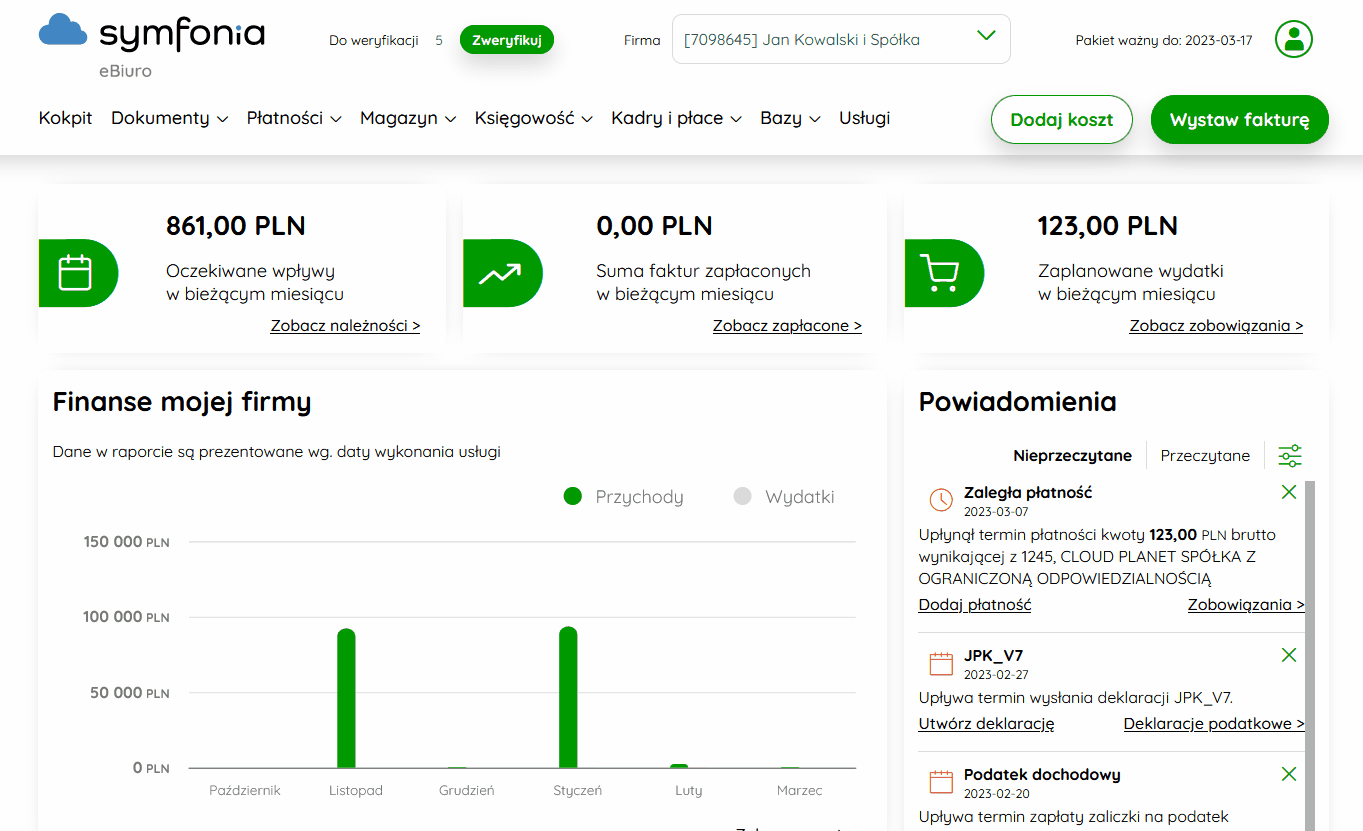Go to Kokpit
The width and height of the screenshot is (1363, 831).
pyautogui.click(x=65, y=118)
